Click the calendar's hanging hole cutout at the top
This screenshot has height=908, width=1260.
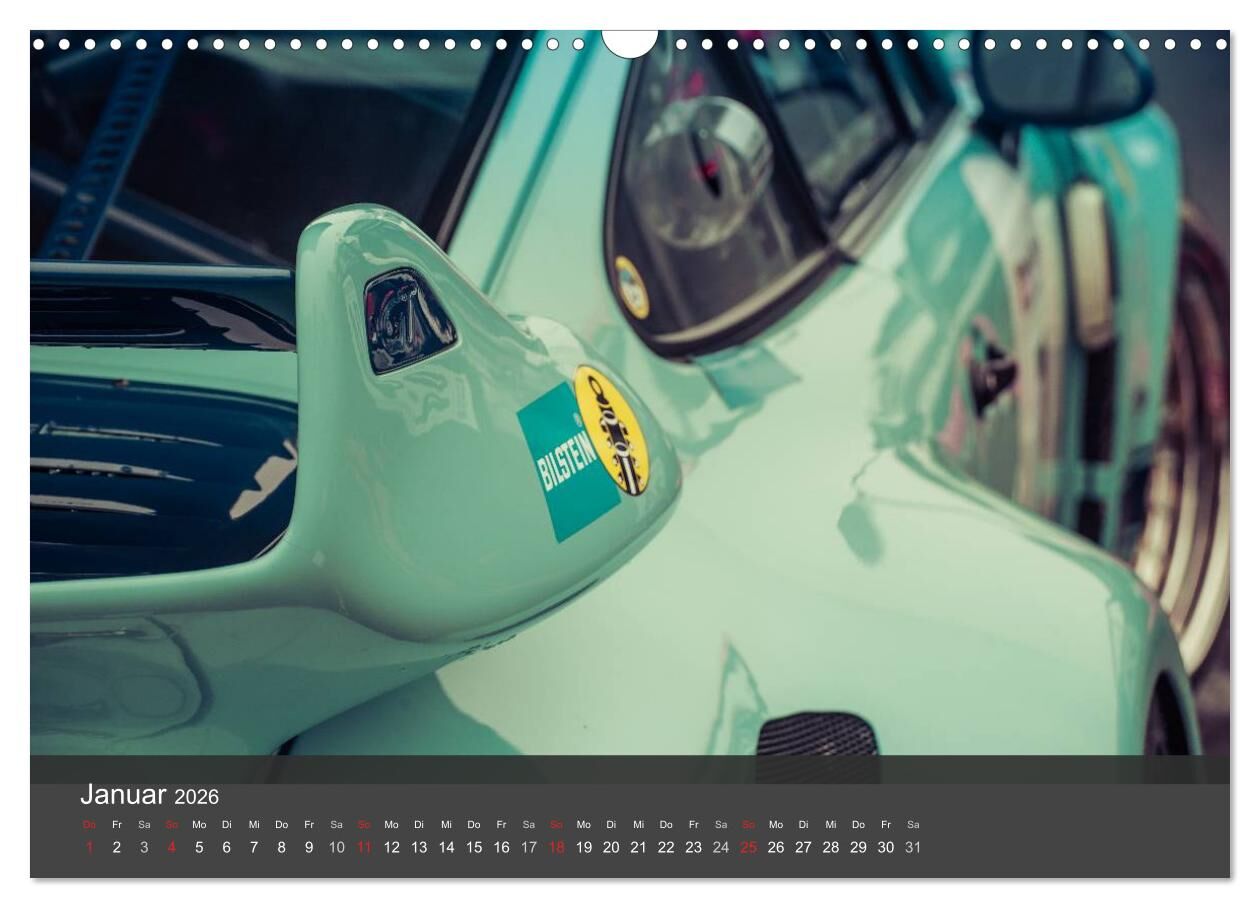629,41
